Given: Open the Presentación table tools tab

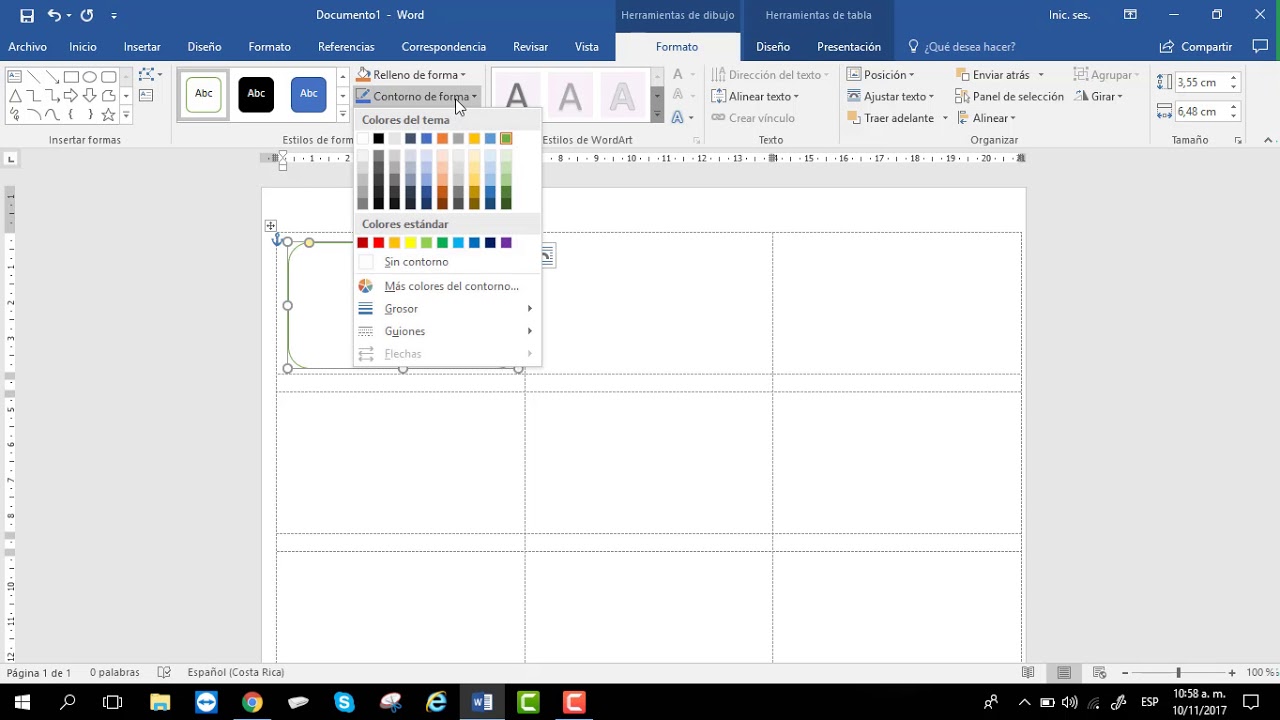Looking at the screenshot, I should click(849, 47).
